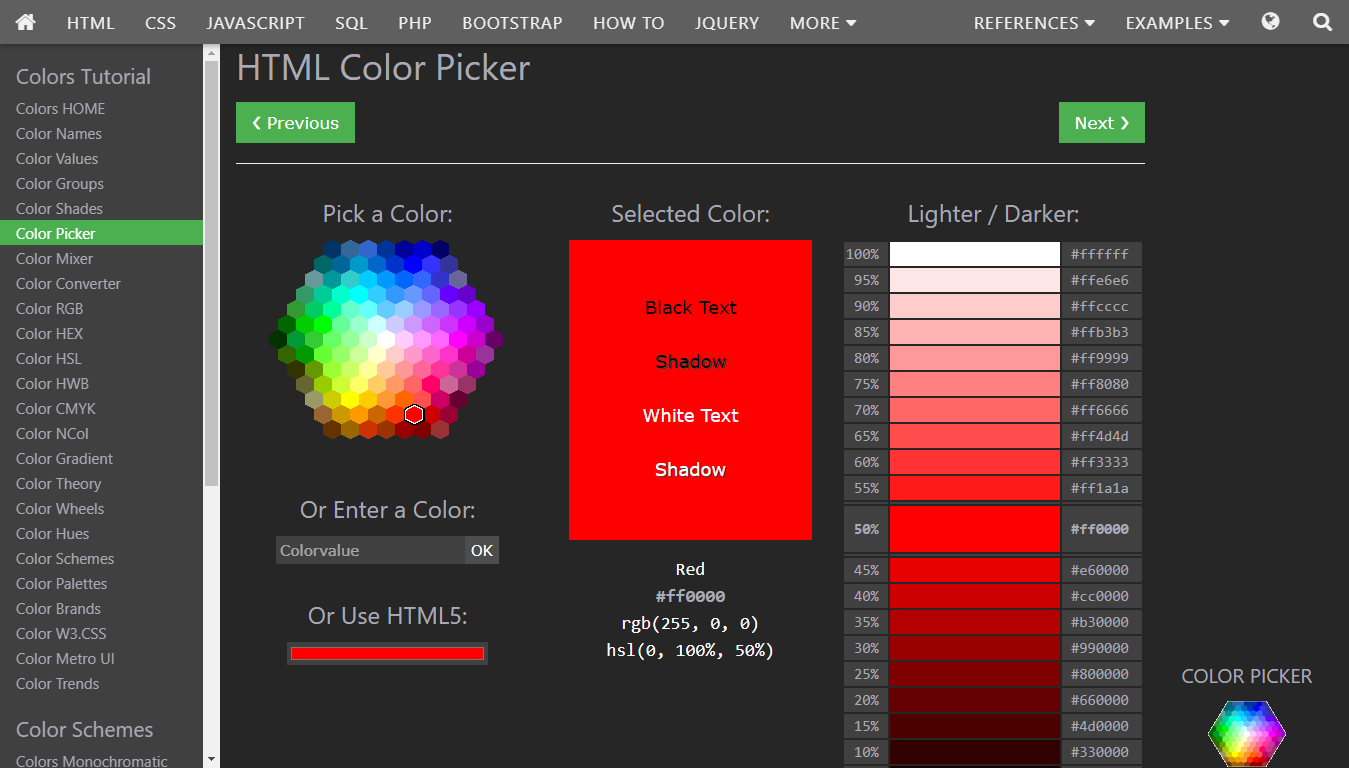Expand the REFERENCES dropdown

pos(1033,22)
